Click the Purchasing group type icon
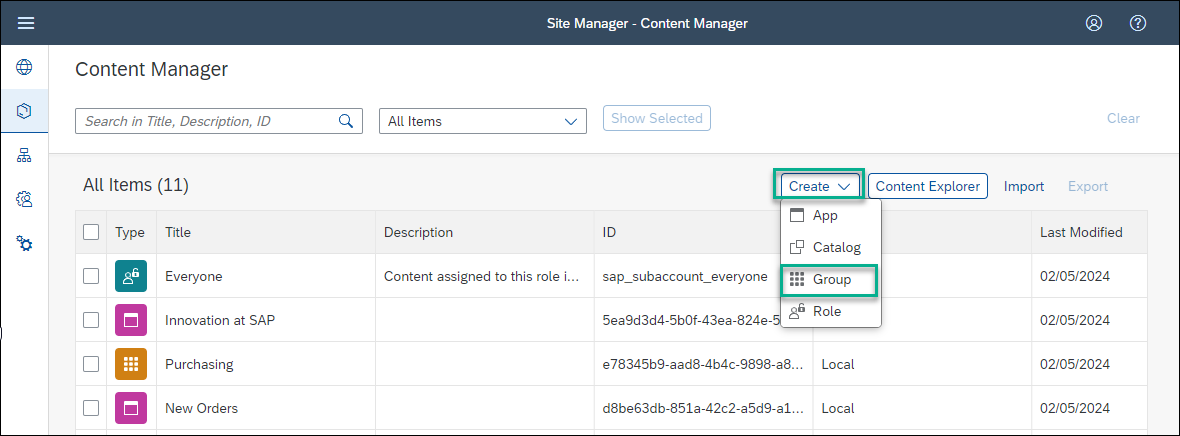Screen dimensions: 1180x436 [131, 364]
